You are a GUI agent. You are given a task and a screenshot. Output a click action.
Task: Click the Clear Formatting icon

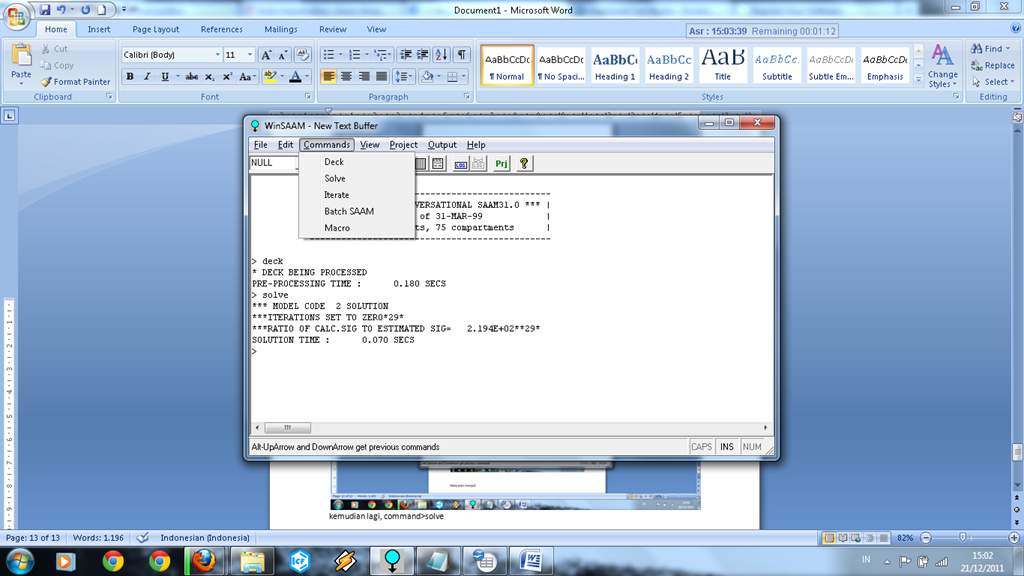tap(302, 55)
